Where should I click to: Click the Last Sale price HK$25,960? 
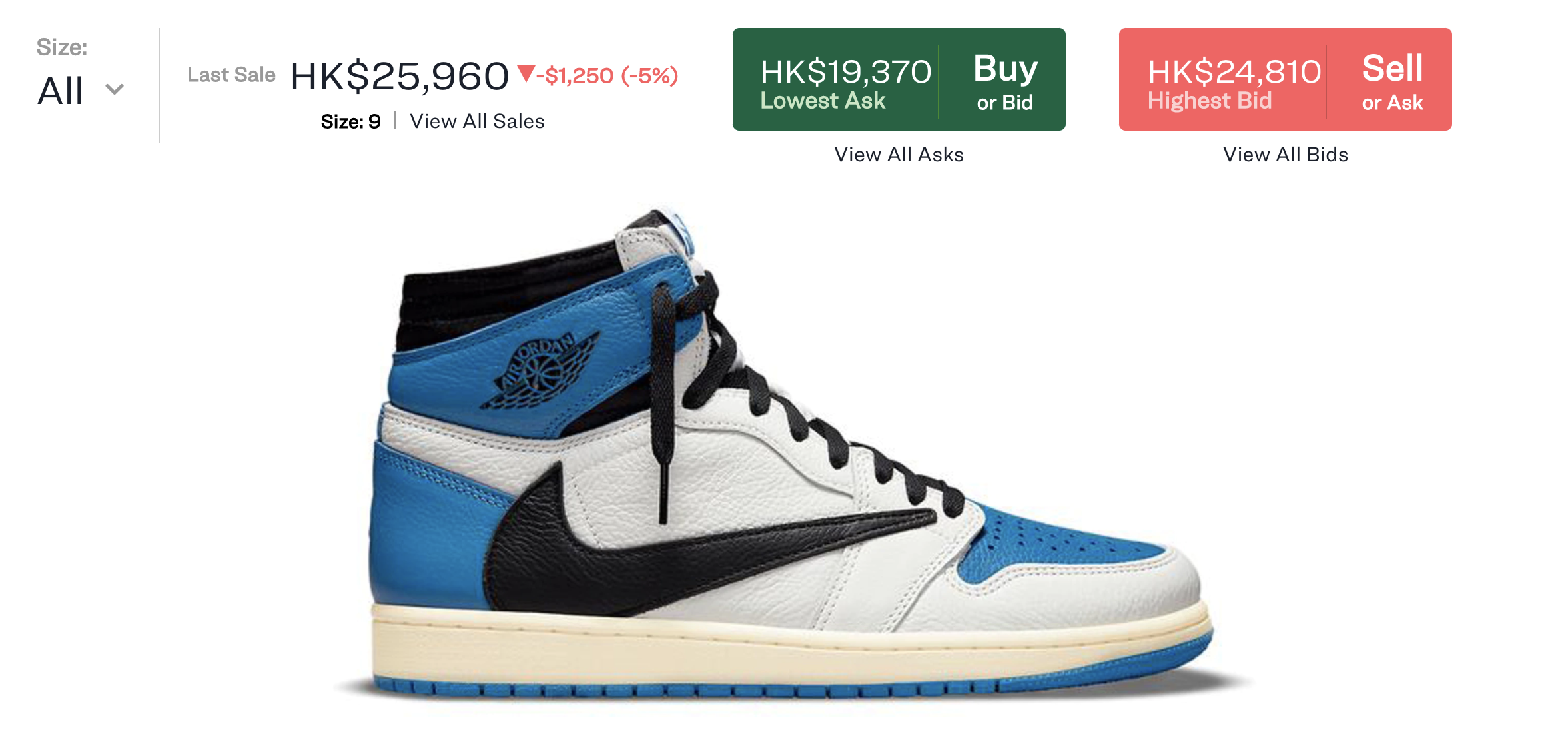coord(400,76)
